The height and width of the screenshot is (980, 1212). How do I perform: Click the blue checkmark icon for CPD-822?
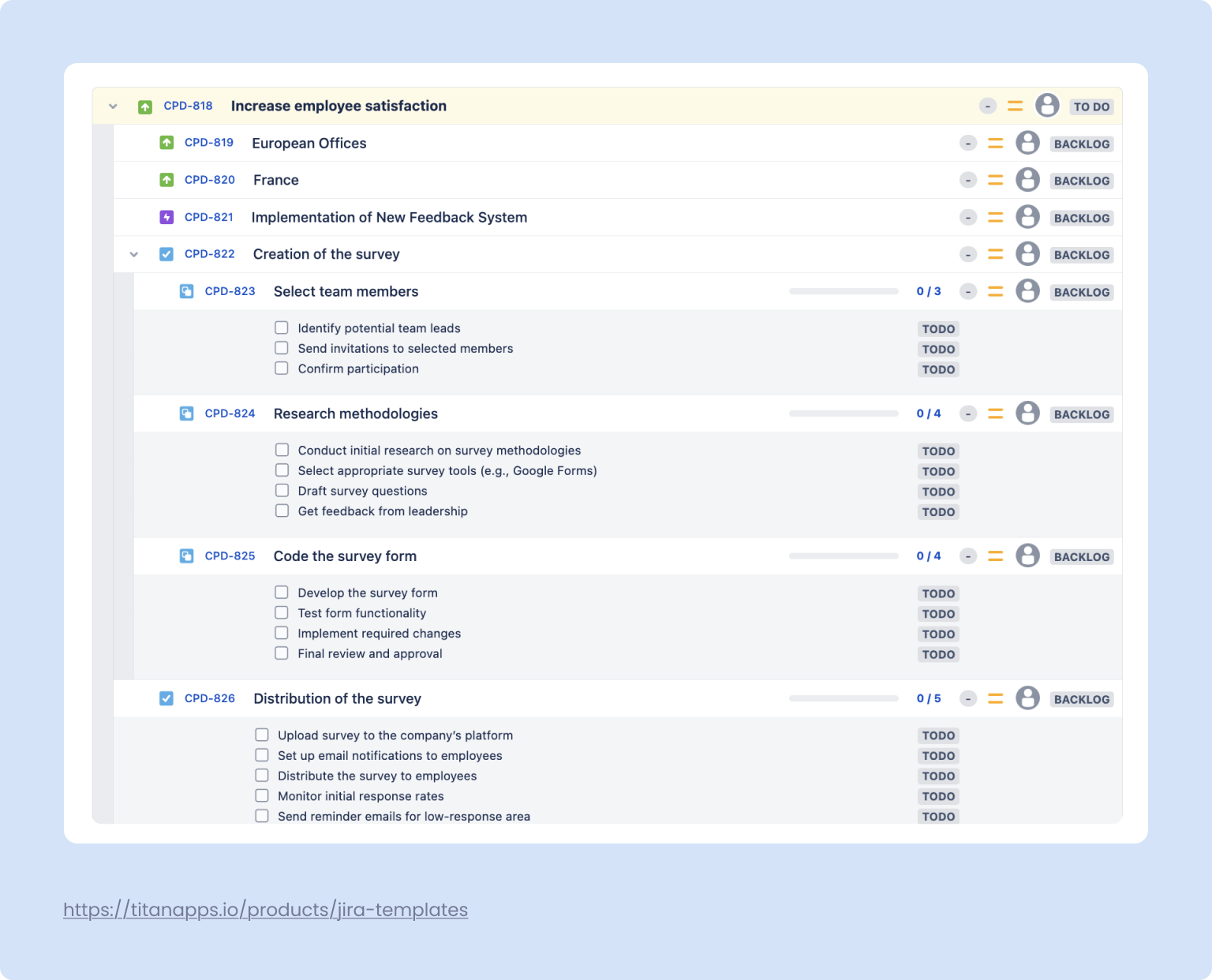coord(166,254)
